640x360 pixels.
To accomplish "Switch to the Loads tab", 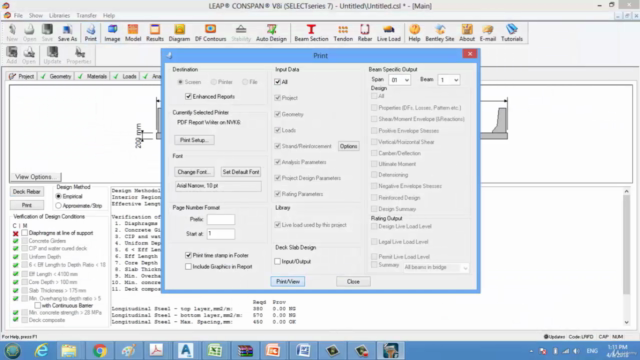I will tap(125, 76).
